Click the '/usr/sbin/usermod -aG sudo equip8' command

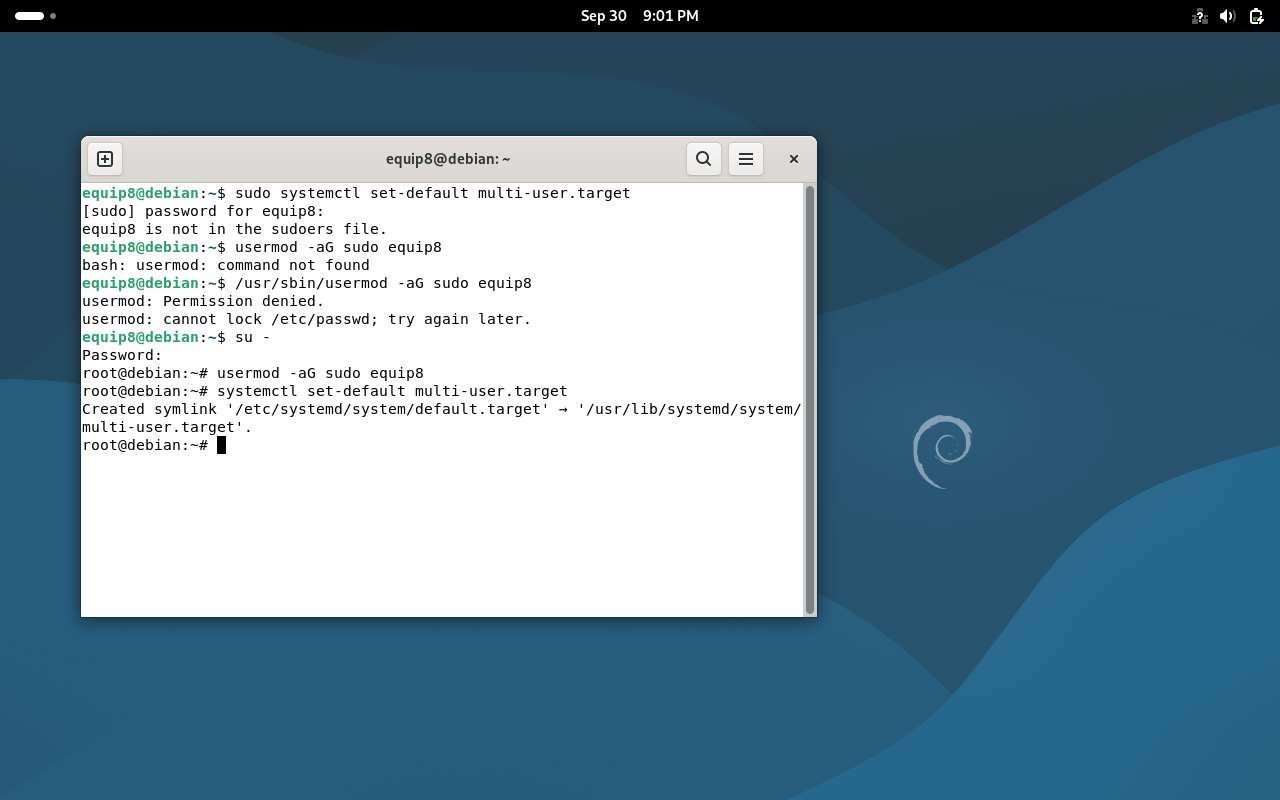pos(383,283)
